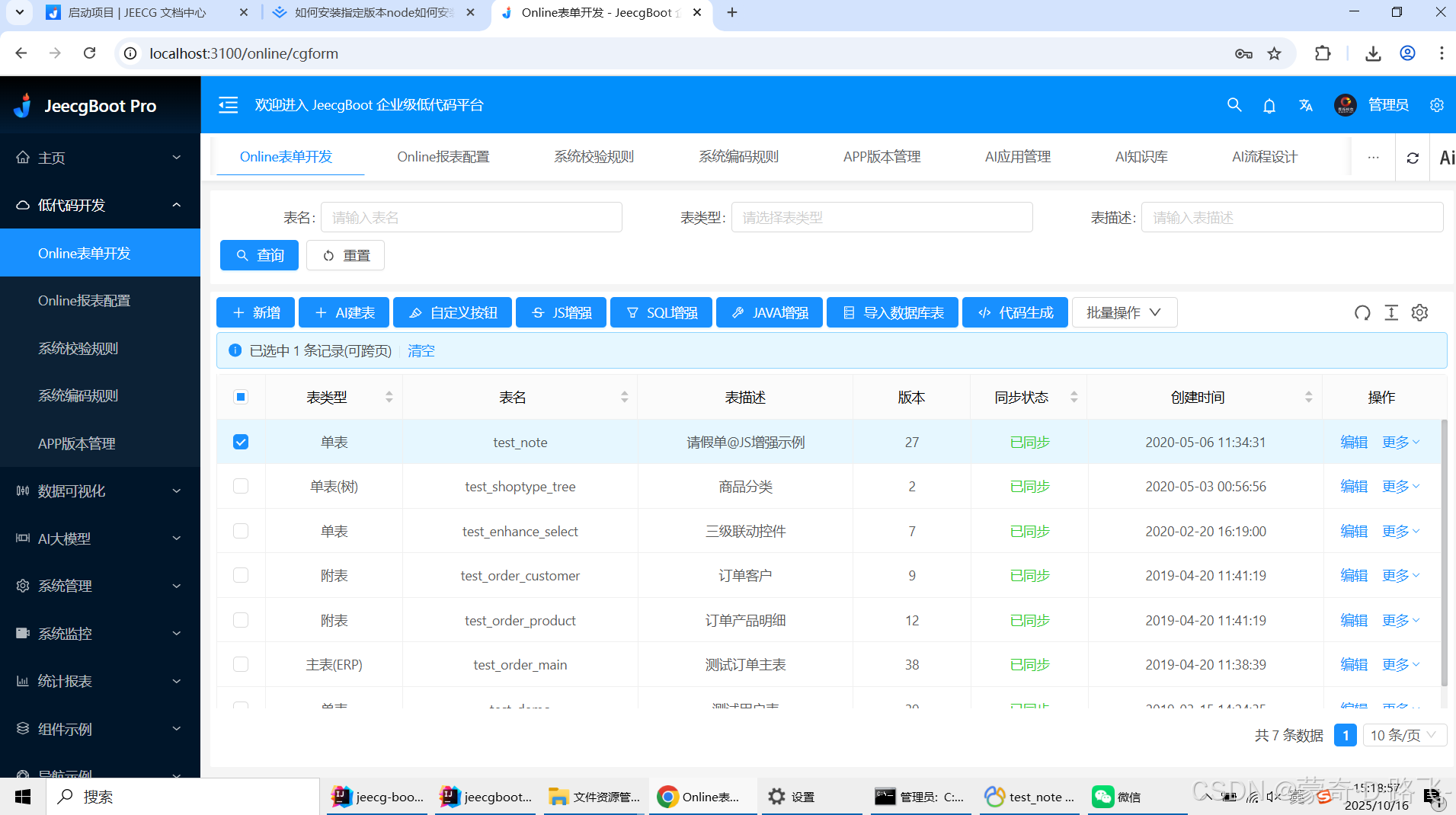Open the language translation icon
The height and width of the screenshot is (815, 1456).
pyautogui.click(x=1306, y=105)
